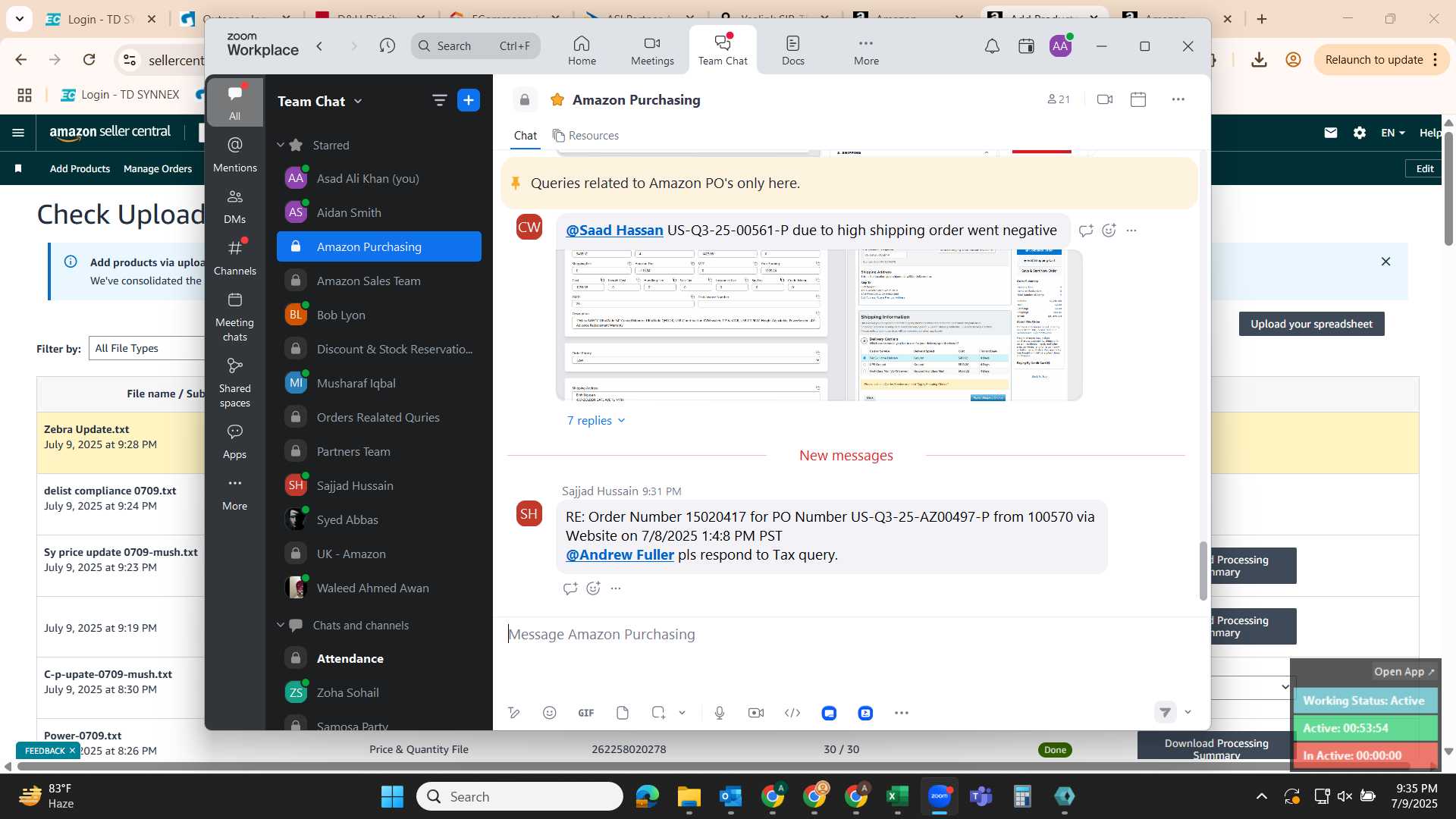Click Upload your spreadsheet button
Screen dimensions: 1456x819
tap(1311, 324)
